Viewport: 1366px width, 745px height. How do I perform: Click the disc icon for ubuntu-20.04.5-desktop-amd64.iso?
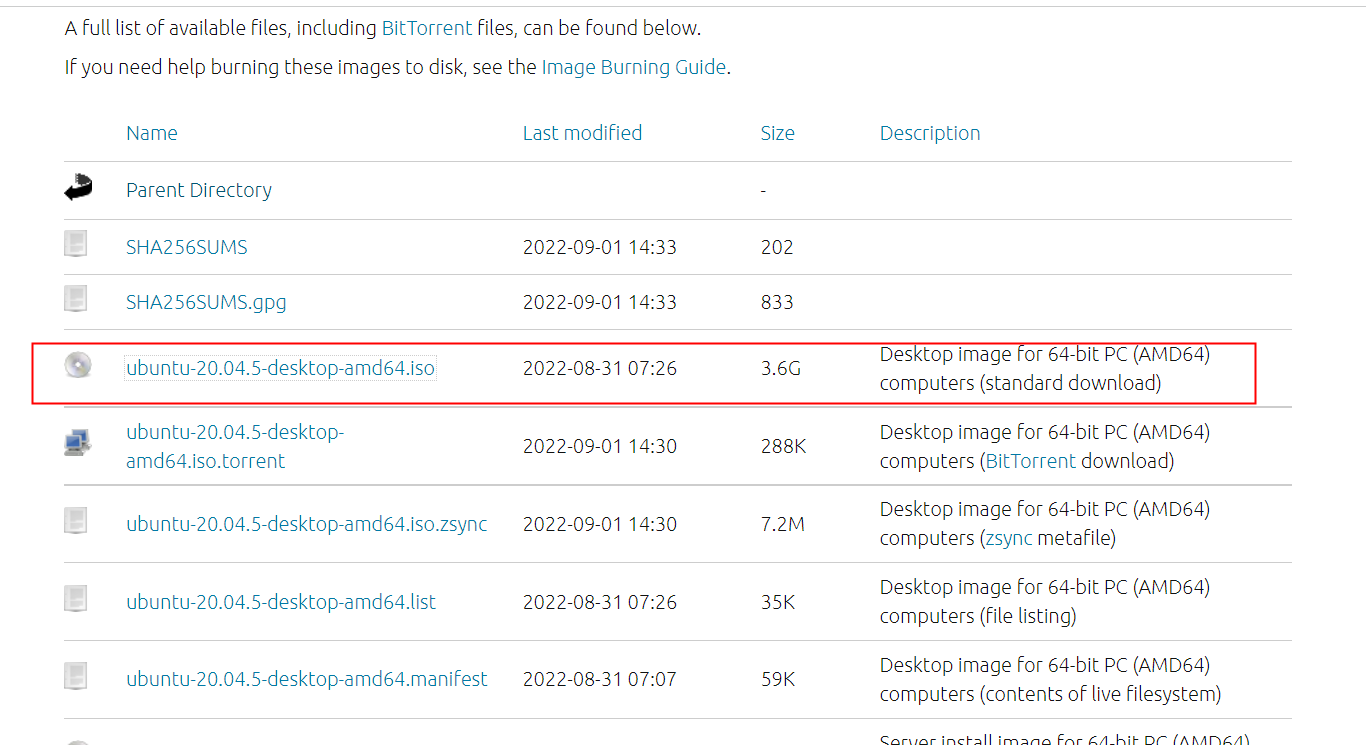(77, 365)
